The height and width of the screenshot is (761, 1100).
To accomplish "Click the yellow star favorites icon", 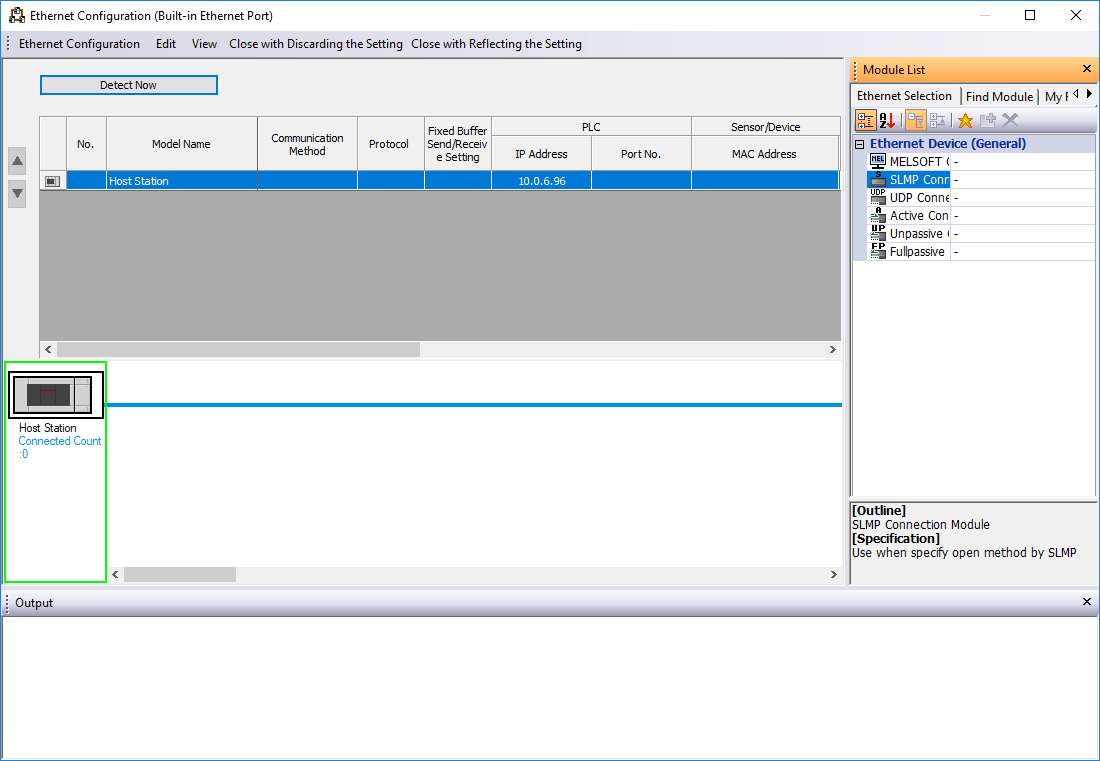I will 965,121.
